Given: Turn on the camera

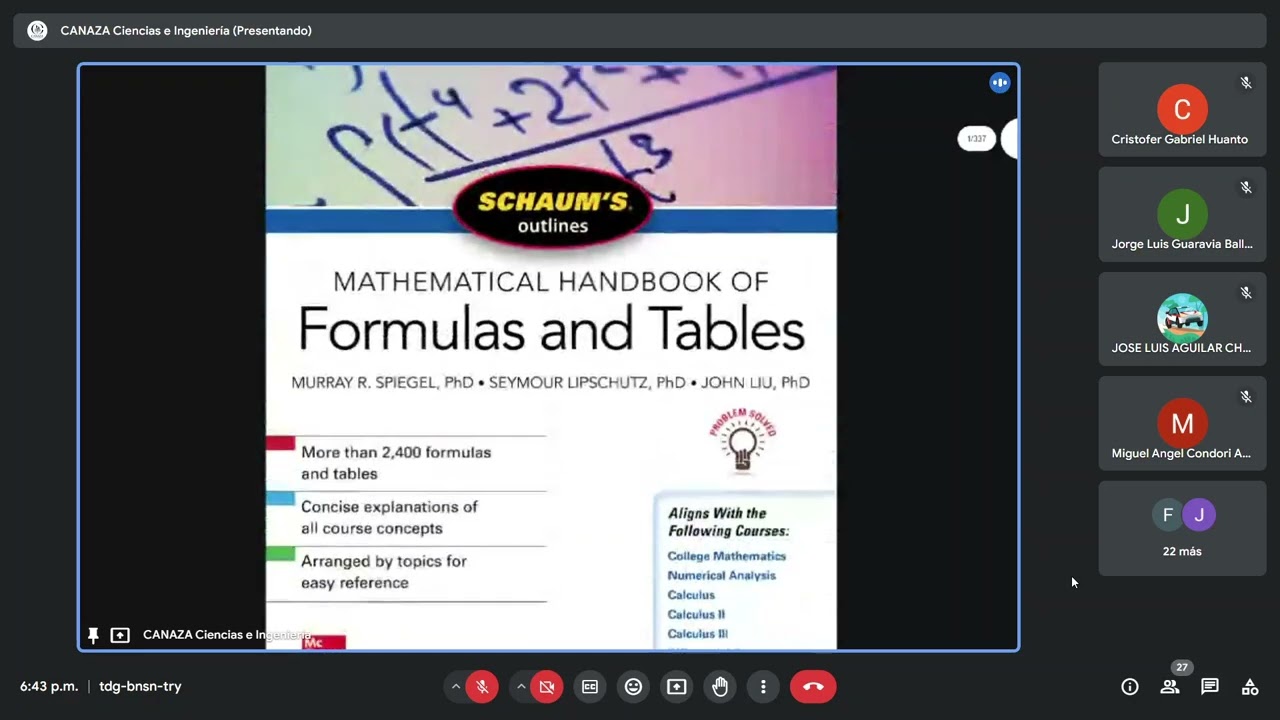Looking at the screenshot, I should coord(547,687).
